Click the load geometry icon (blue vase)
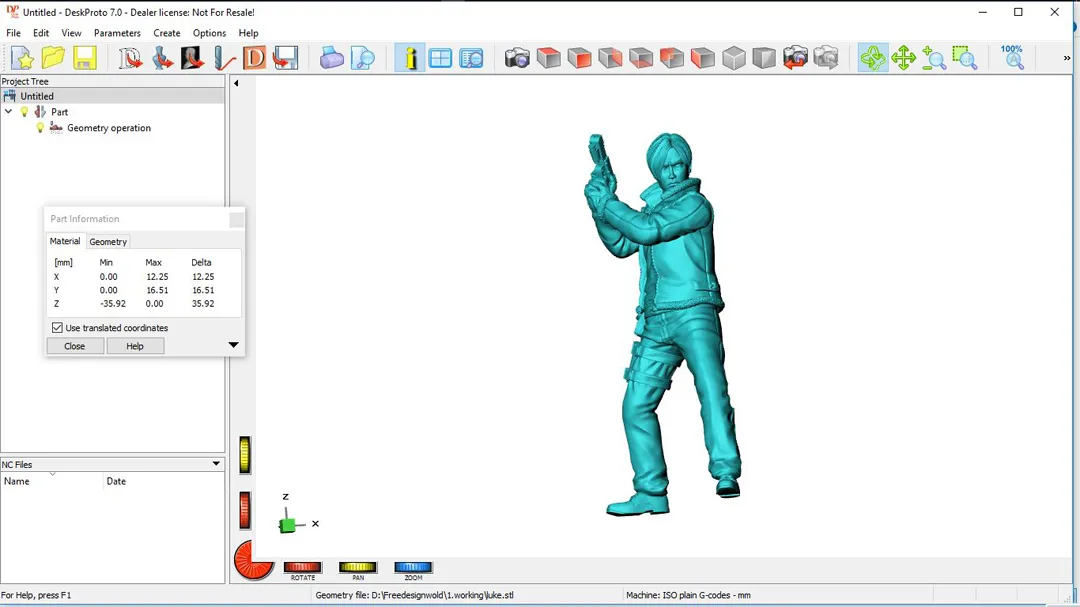1080x607 pixels. 162,58
